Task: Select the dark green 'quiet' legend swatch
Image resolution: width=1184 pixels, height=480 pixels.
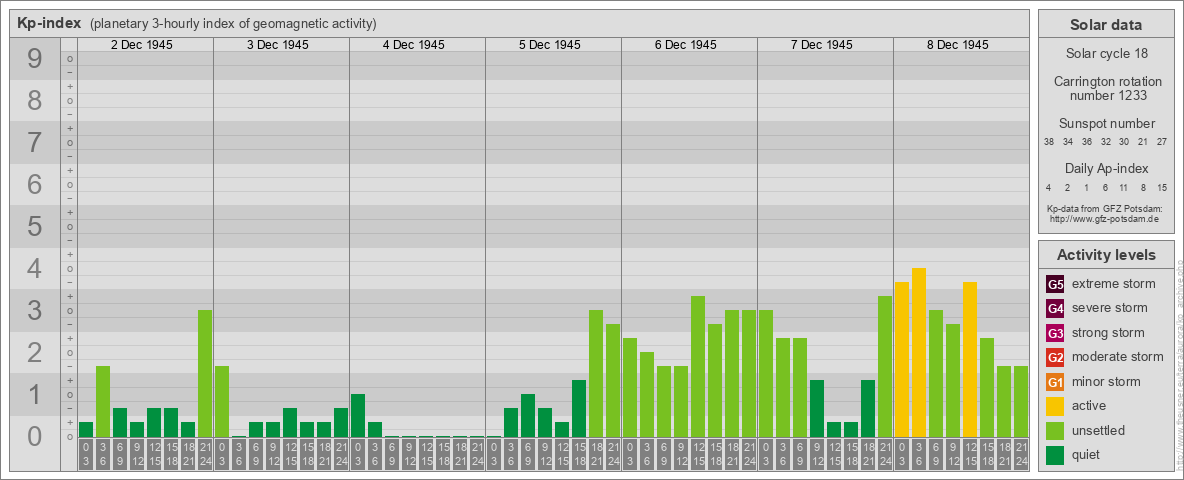Action: (x=1055, y=454)
